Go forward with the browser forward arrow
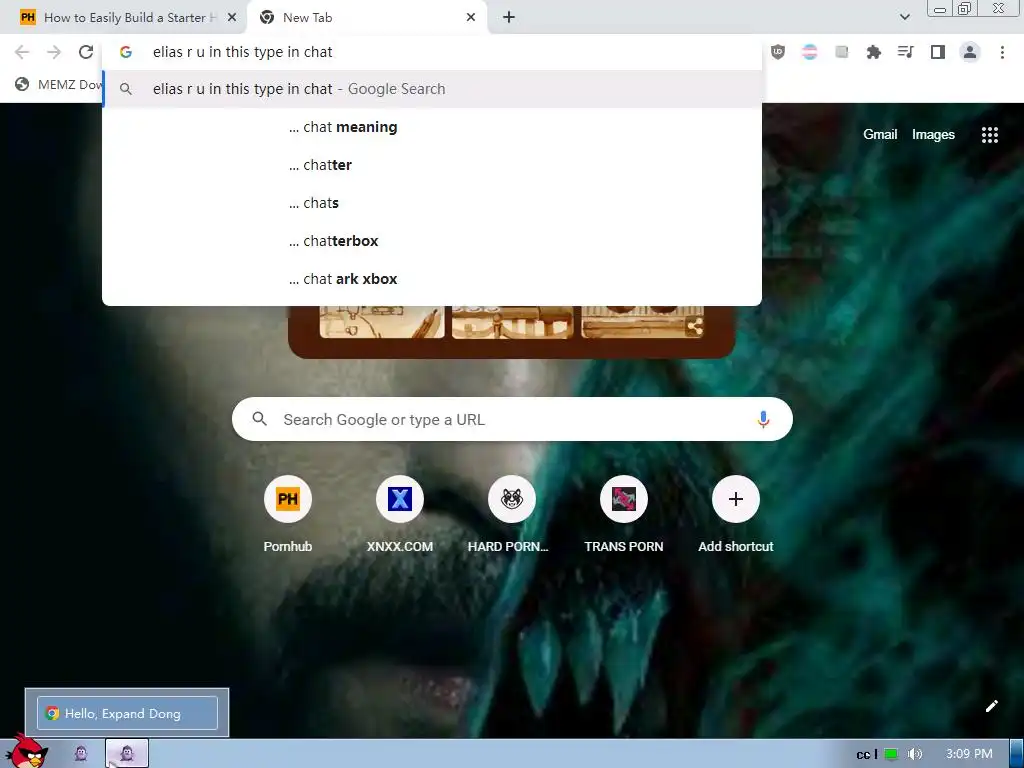Image resolution: width=1024 pixels, height=768 pixels. (x=54, y=52)
